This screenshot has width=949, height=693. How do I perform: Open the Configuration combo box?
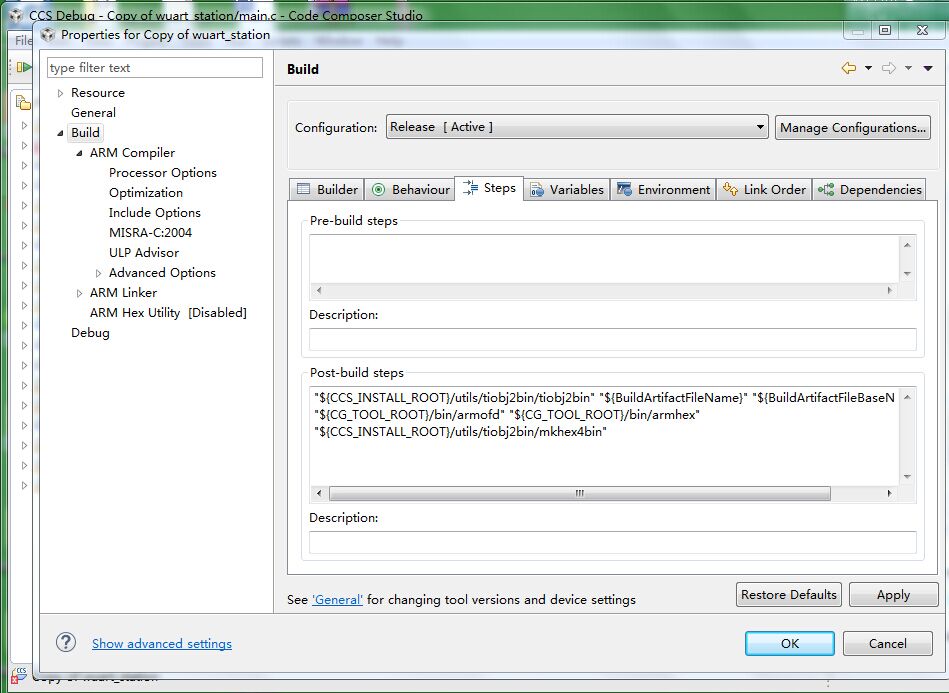click(x=577, y=127)
